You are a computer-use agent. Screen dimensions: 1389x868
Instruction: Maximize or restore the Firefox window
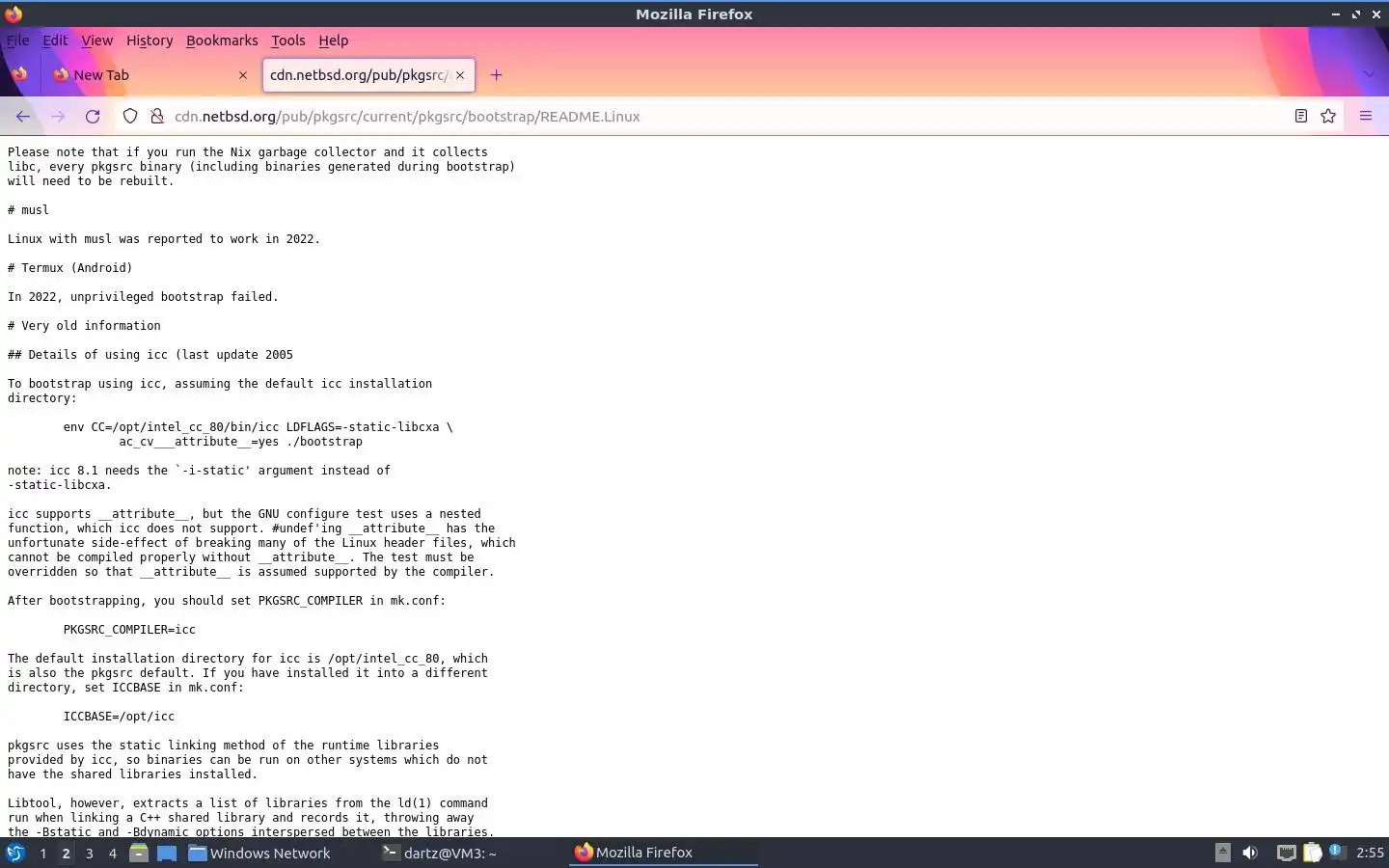pyautogui.click(x=1355, y=14)
